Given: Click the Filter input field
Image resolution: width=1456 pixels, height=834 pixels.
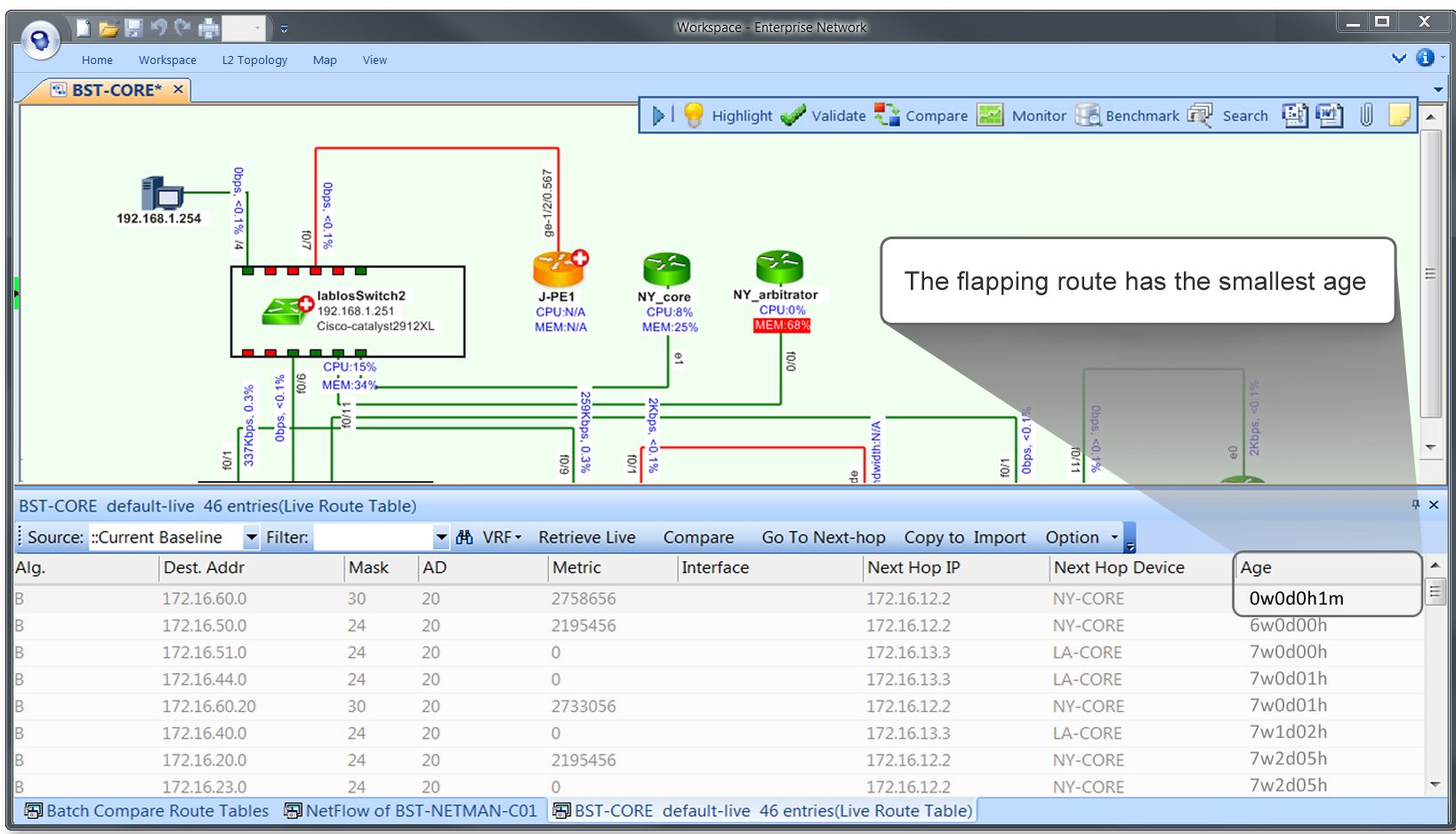Looking at the screenshot, I should (x=374, y=537).
